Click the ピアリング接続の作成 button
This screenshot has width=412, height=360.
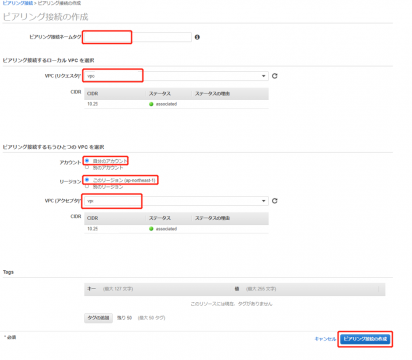(x=365, y=339)
